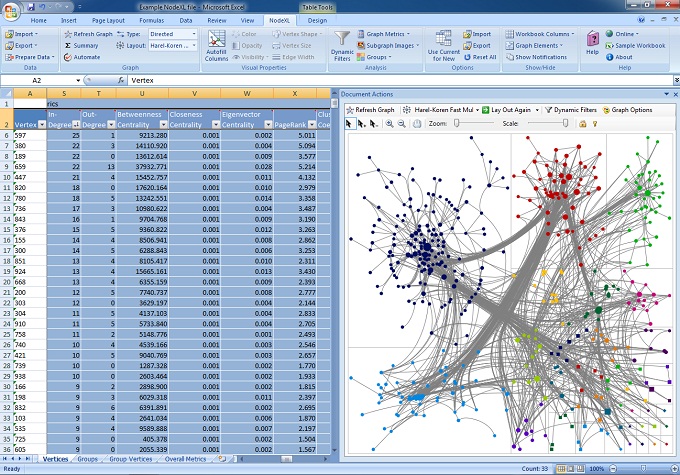Image resolution: width=680 pixels, height=475 pixels.
Task: Switch to the Group Vertices worksheet tab
Action: click(x=131, y=459)
